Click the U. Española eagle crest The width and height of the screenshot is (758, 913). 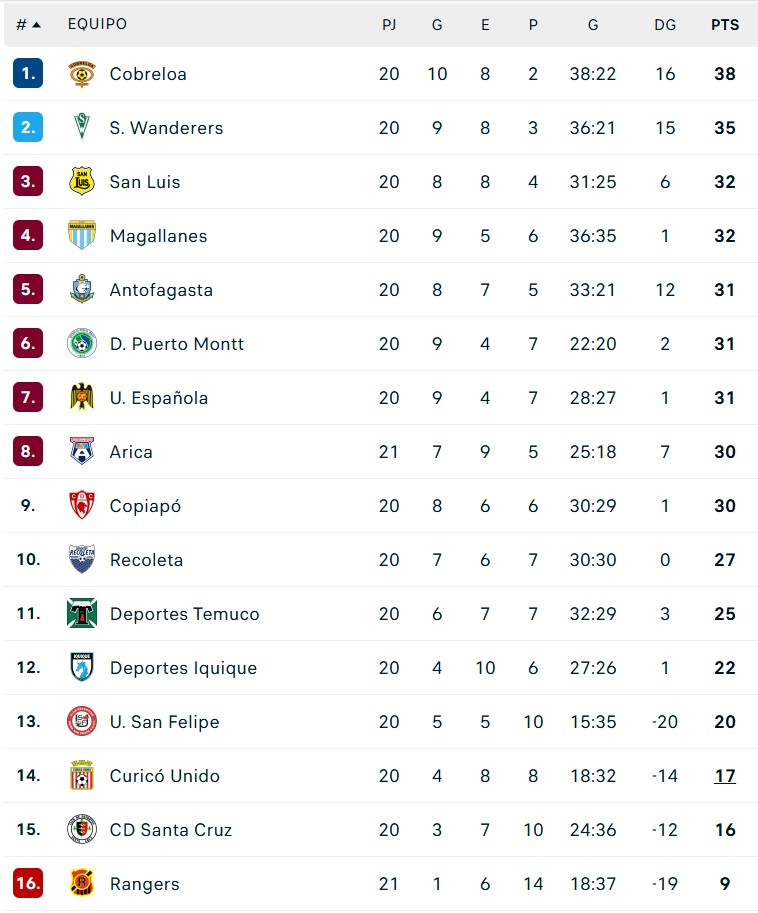pyautogui.click(x=82, y=398)
